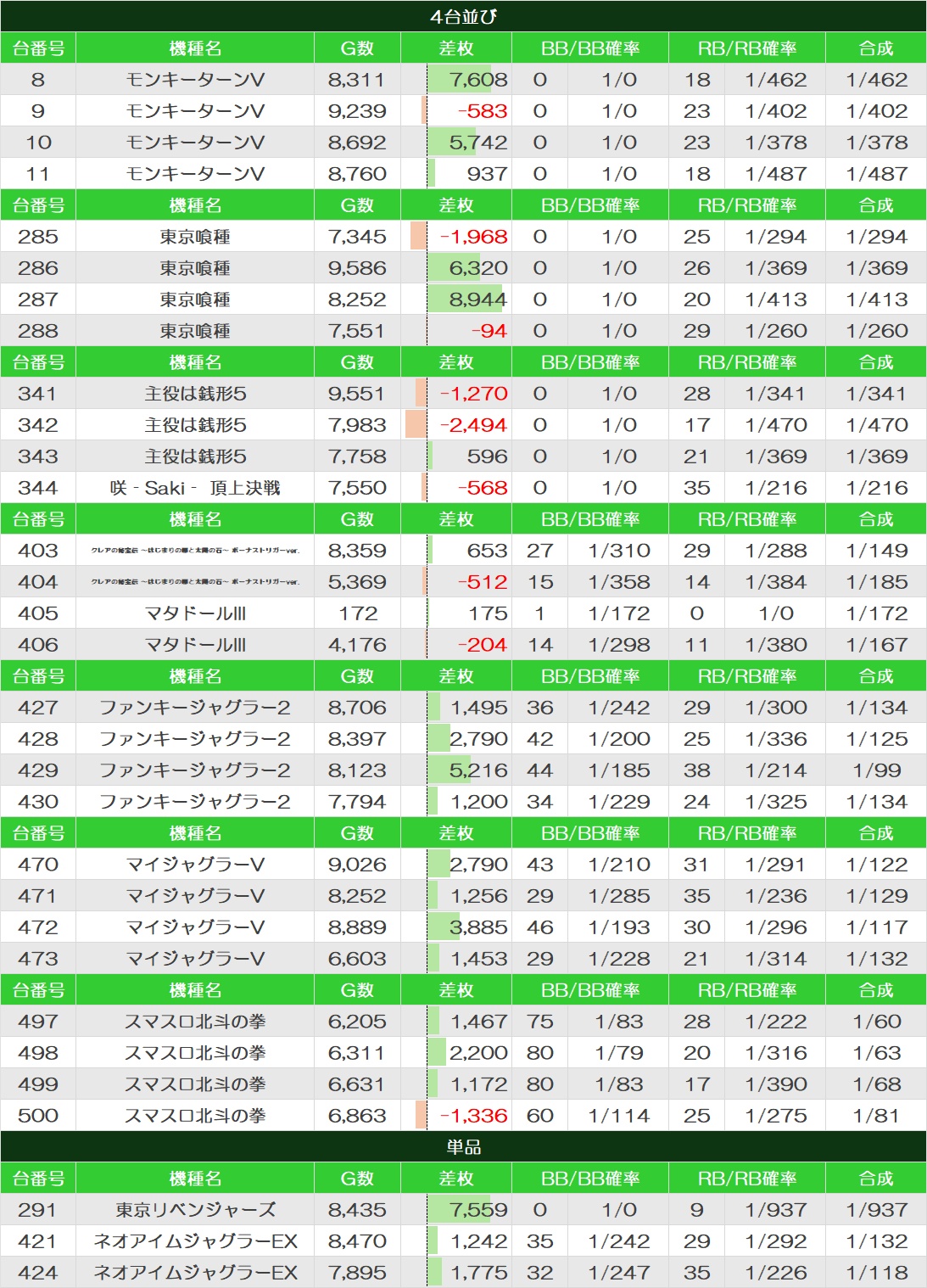Image resolution: width=927 pixels, height=1288 pixels.
Task: Click BB count 75 in row 497
Action: point(540,1022)
